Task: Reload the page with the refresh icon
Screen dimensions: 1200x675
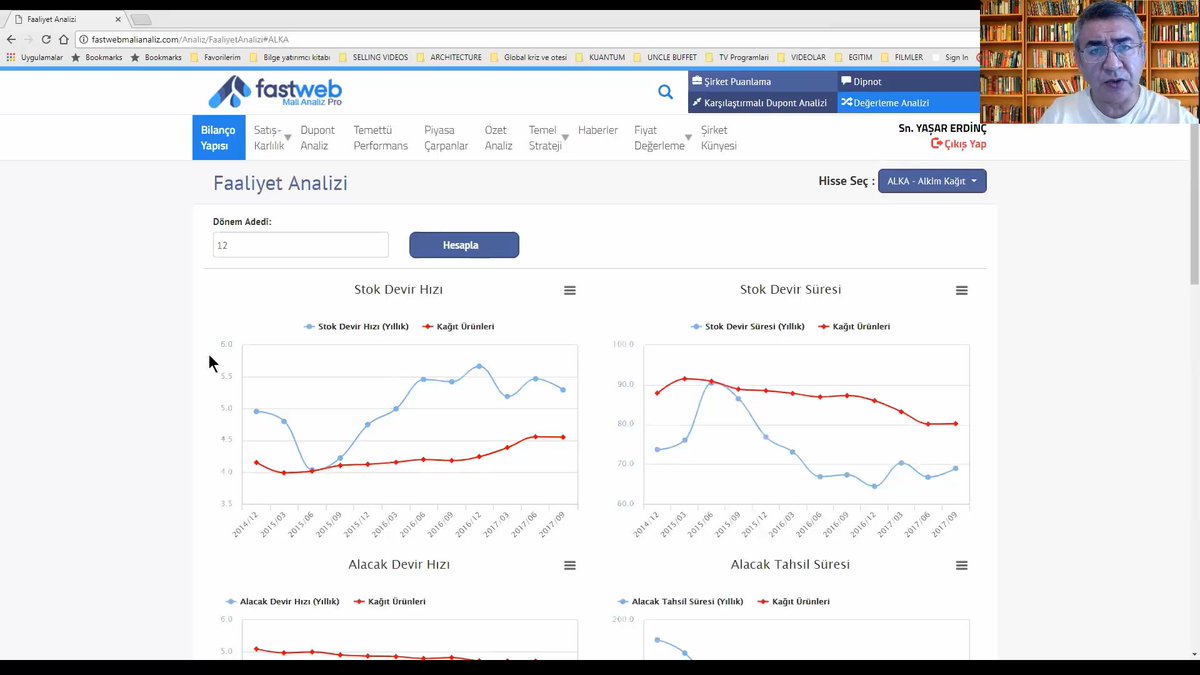Action: tap(46, 39)
